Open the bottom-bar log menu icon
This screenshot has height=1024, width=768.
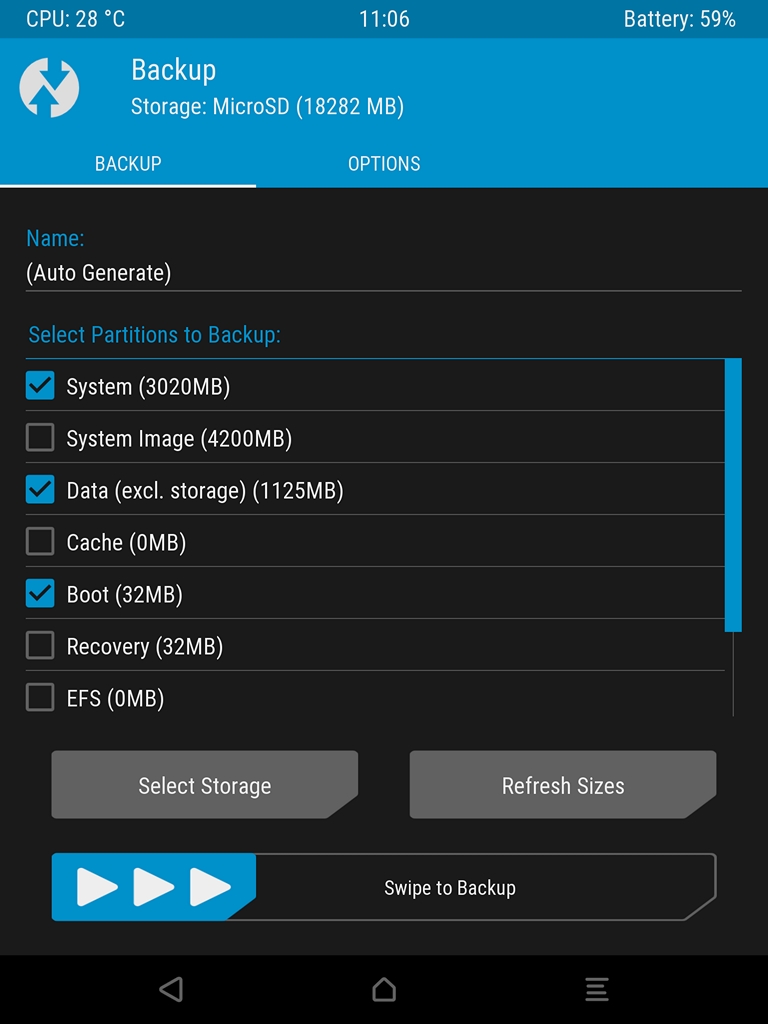tap(597, 989)
